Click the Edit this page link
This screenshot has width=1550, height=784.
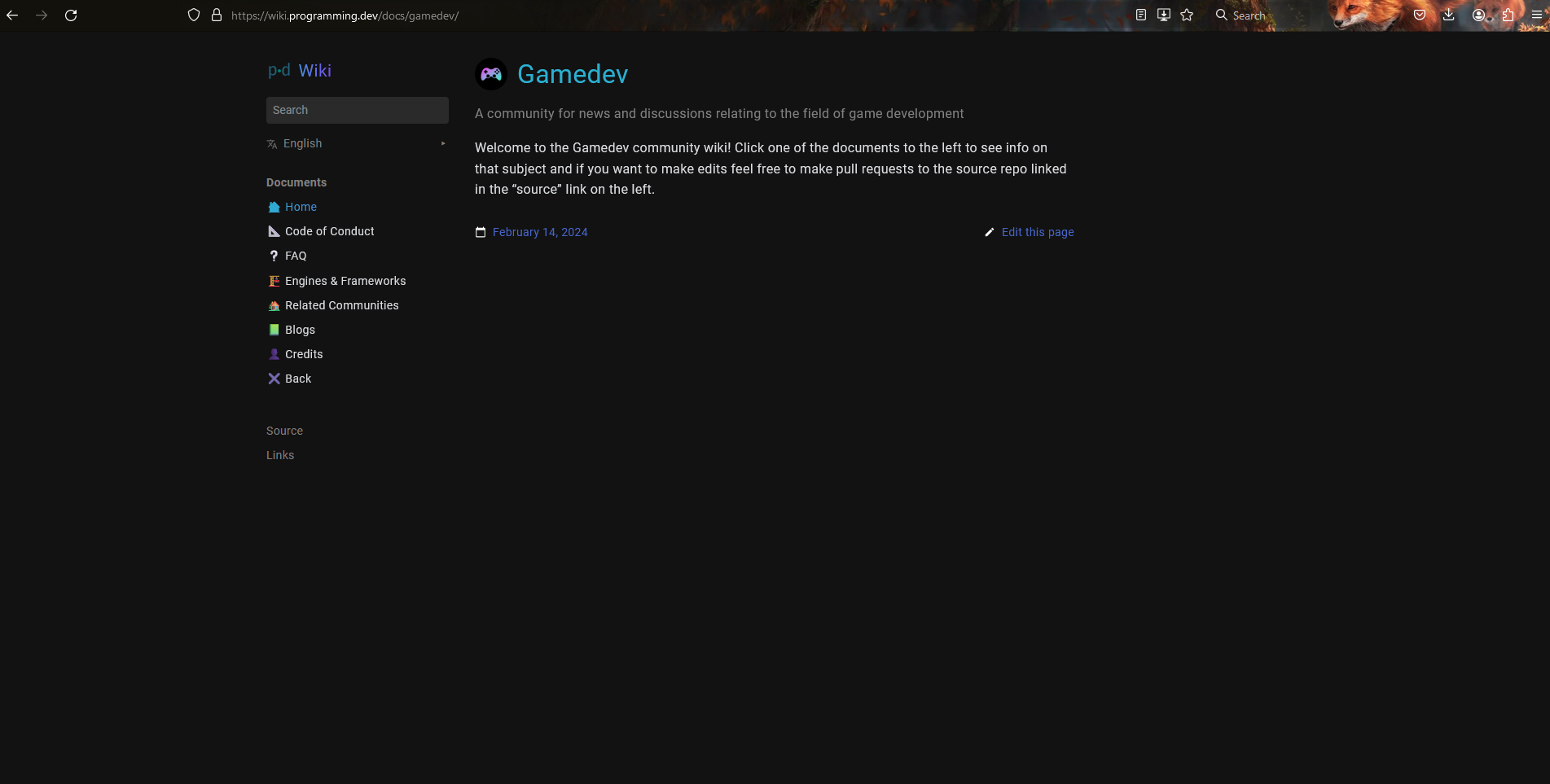pyautogui.click(x=1037, y=232)
